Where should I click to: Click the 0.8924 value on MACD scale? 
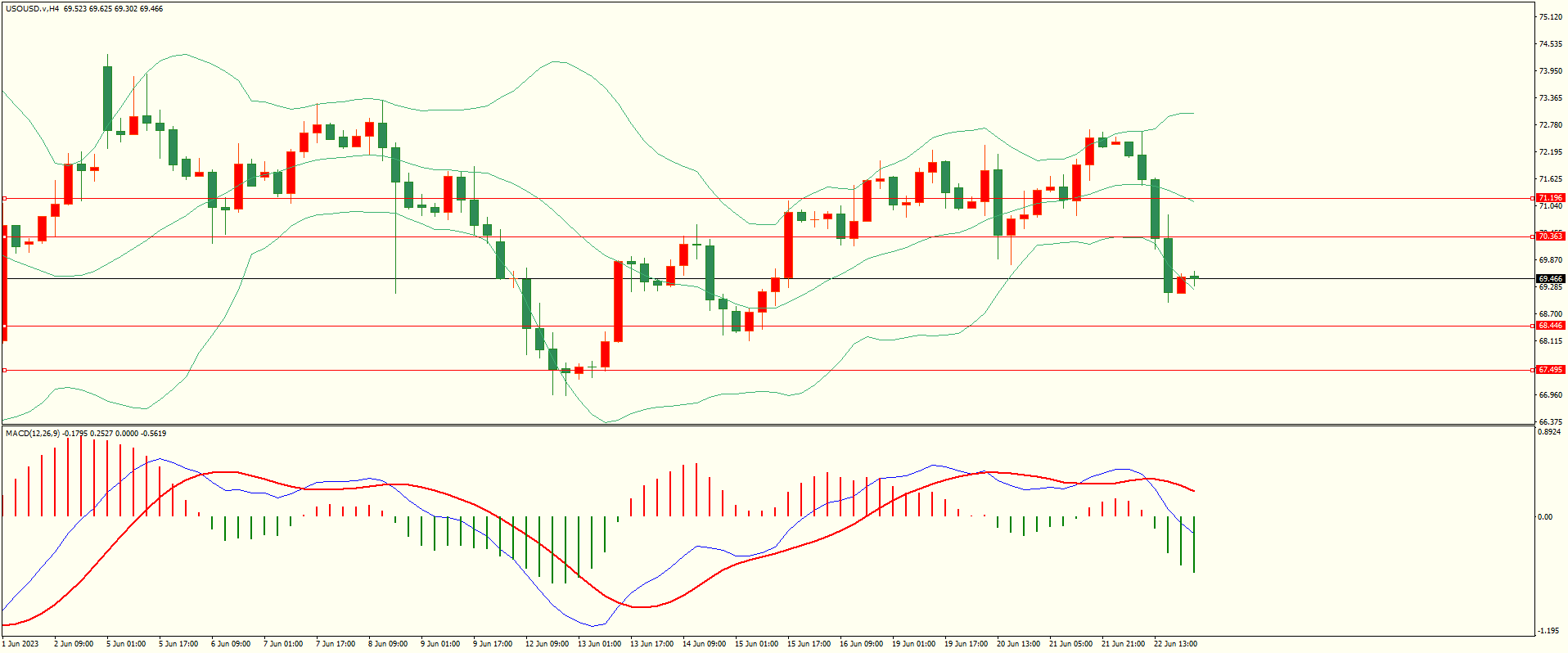coord(1549,432)
